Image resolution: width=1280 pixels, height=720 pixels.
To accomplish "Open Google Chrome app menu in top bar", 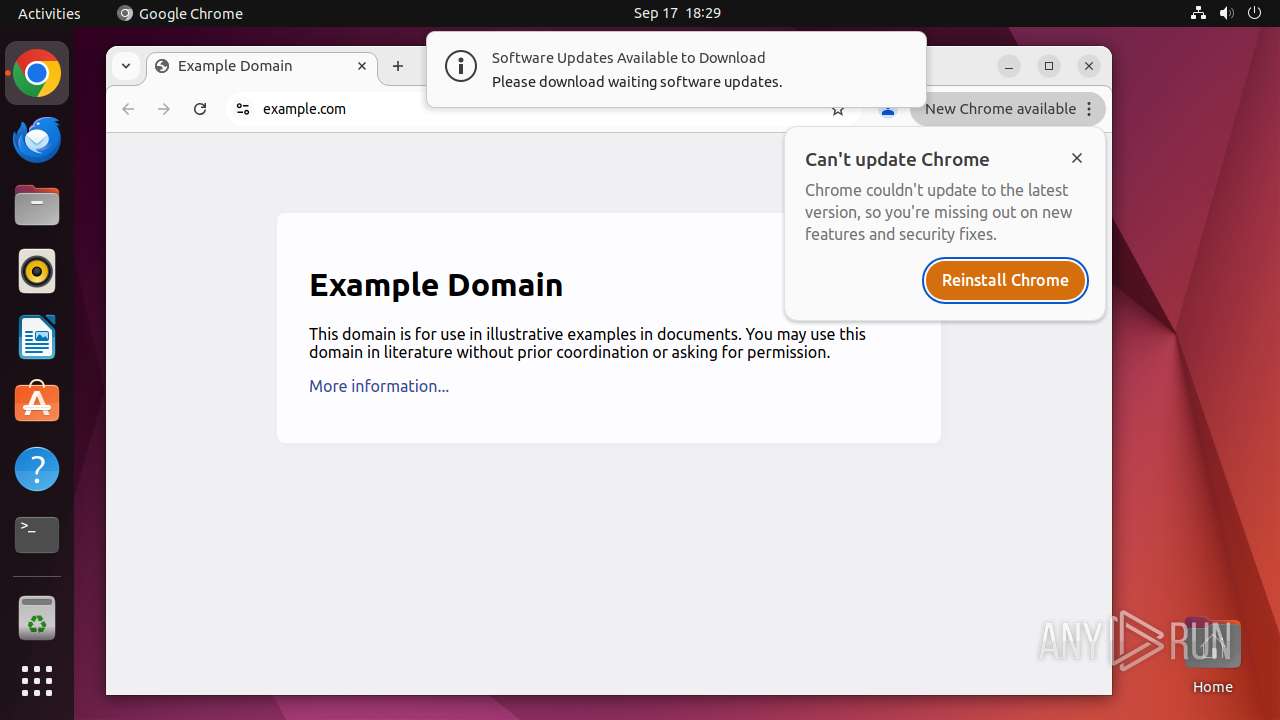I will [180, 13].
